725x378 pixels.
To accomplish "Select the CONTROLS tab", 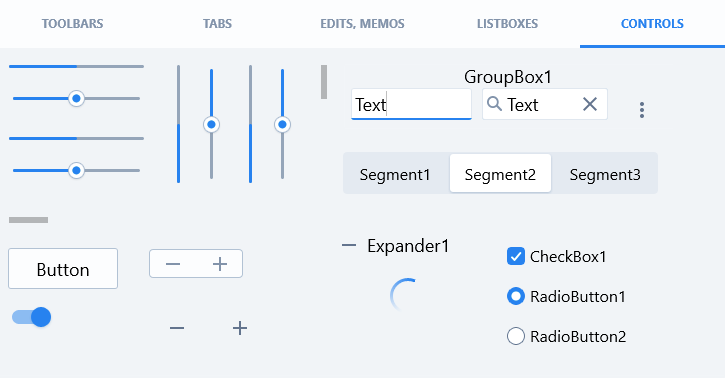I will (x=652, y=24).
